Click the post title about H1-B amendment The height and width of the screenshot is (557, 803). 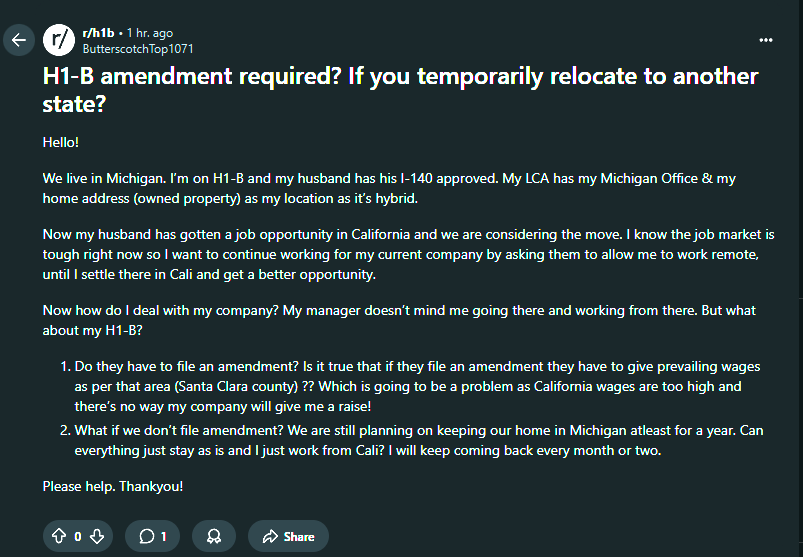point(400,90)
